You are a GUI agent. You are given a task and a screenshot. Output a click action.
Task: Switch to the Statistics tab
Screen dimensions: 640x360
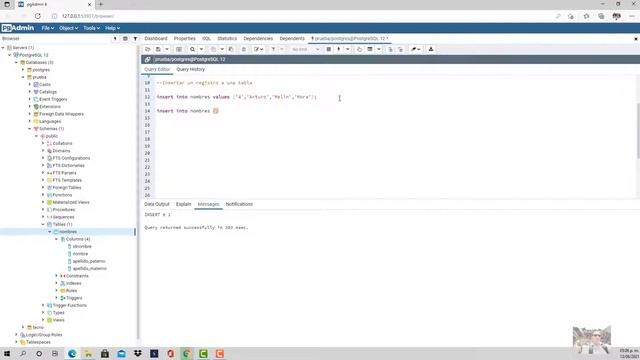point(227,38)
